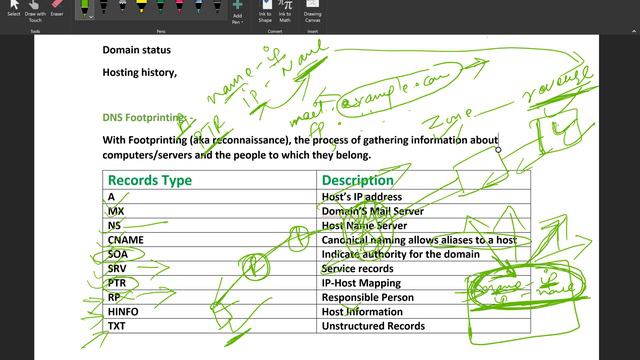Screen dimensions: 640x360
Task: Click Ink to Shape
Action: 265,11
